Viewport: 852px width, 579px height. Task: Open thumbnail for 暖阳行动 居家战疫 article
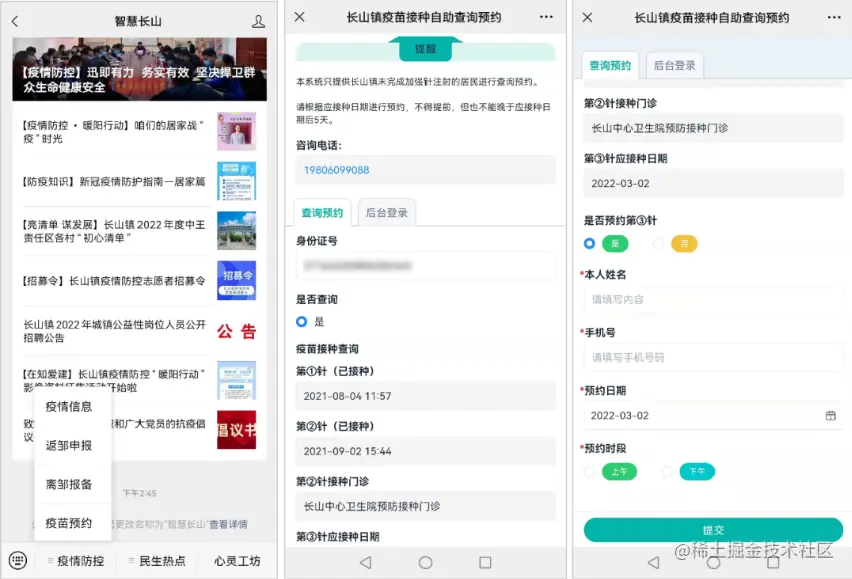[236, 131]
